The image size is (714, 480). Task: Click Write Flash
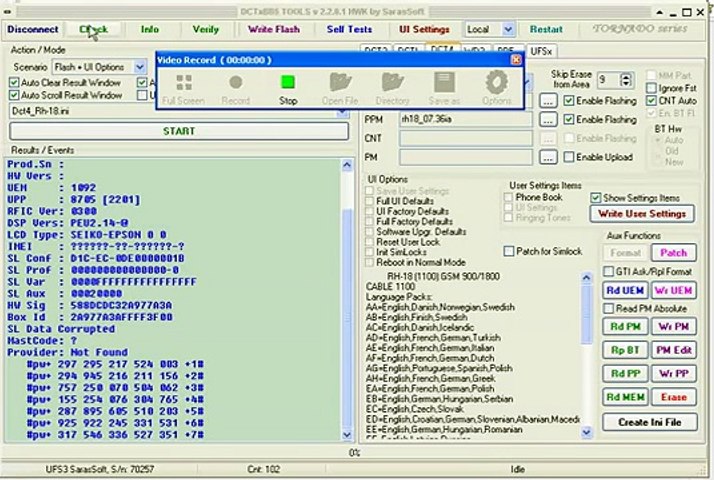coord(274,30)
